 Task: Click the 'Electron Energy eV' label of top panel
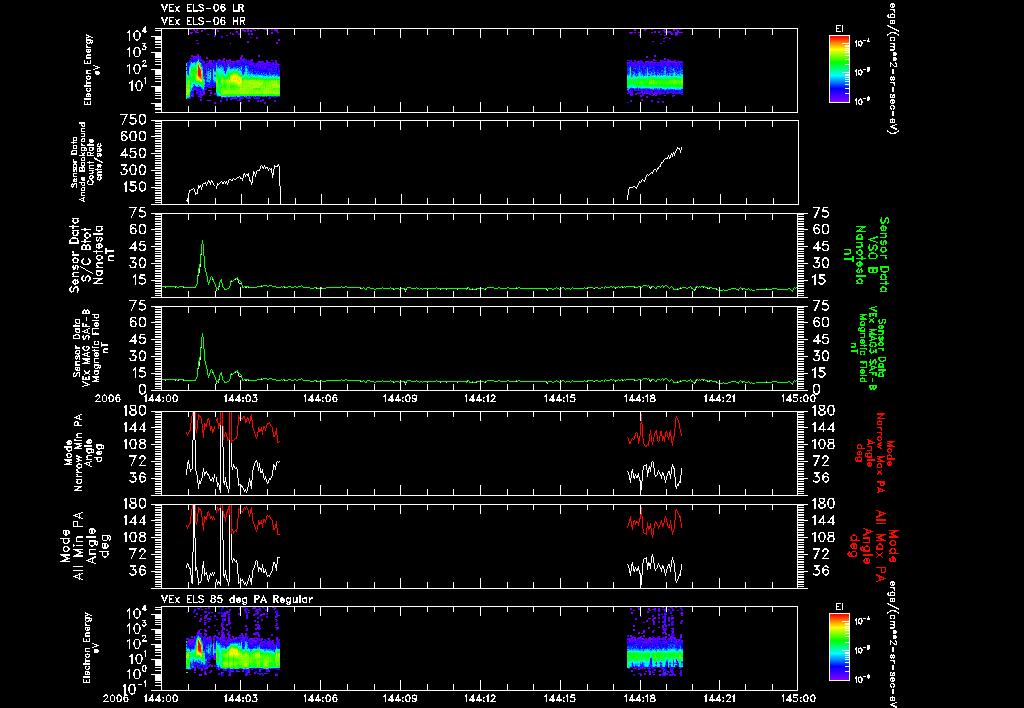[x=91, y=70]
